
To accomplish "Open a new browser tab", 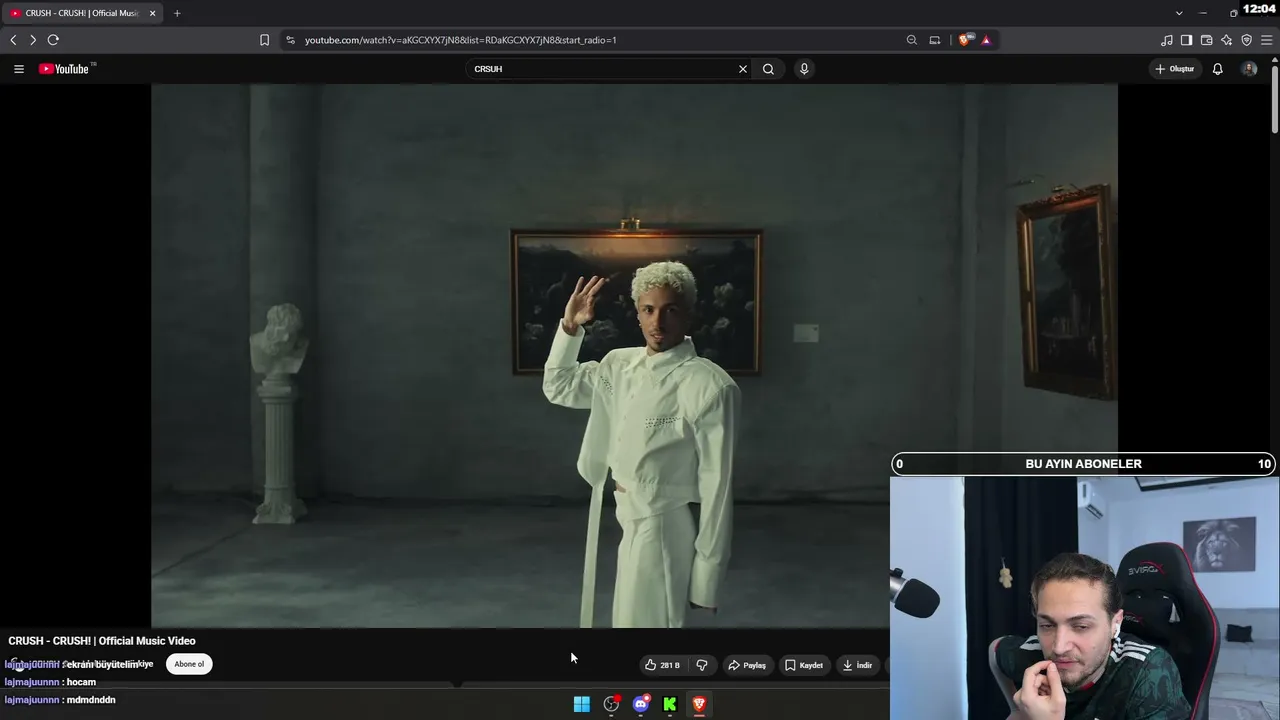I will click(177, 13).
